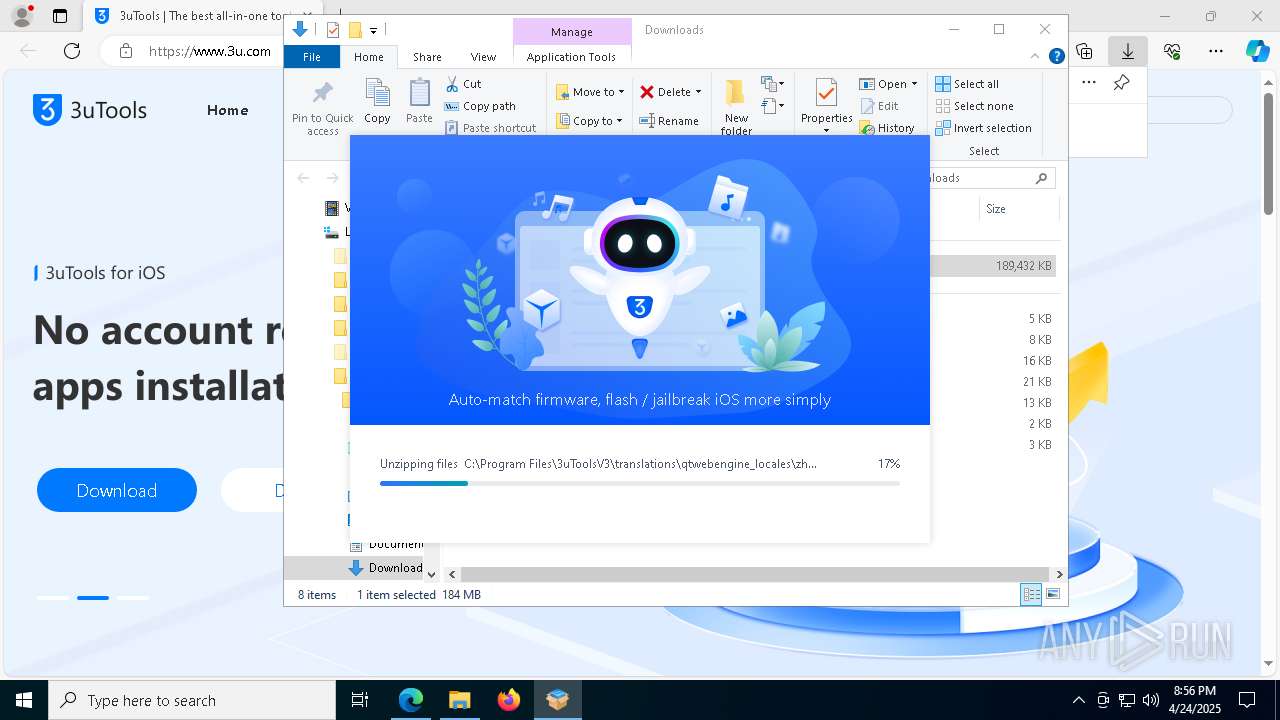Open File Explorer help question-mark icon
This screenshot has height=720, width=1280.
pos(1056,56)
